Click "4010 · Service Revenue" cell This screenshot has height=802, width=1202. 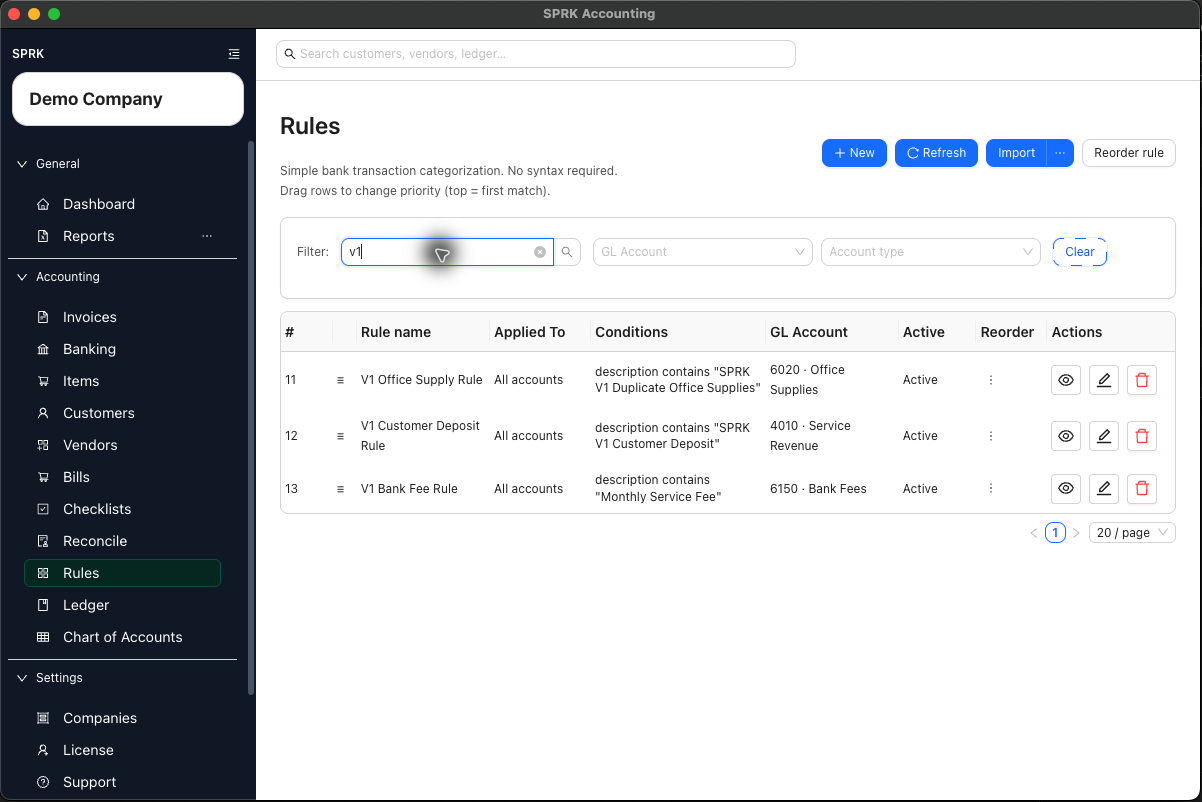click(810, 436)
